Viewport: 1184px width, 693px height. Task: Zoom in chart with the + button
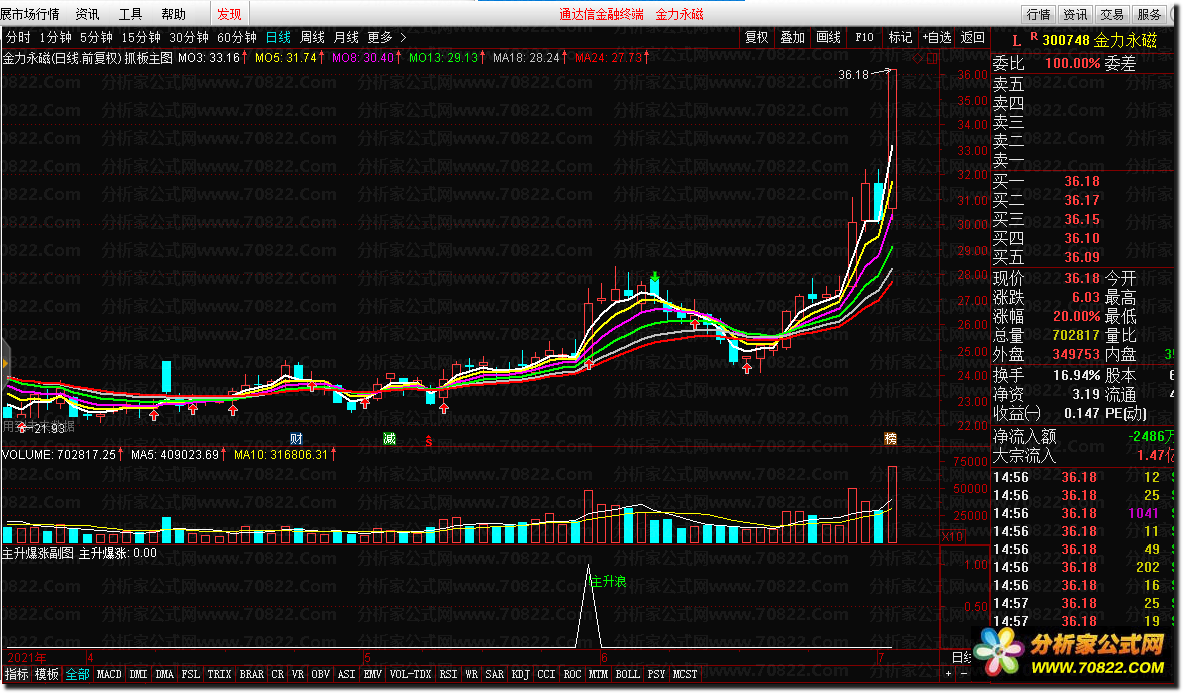[948, 674]
